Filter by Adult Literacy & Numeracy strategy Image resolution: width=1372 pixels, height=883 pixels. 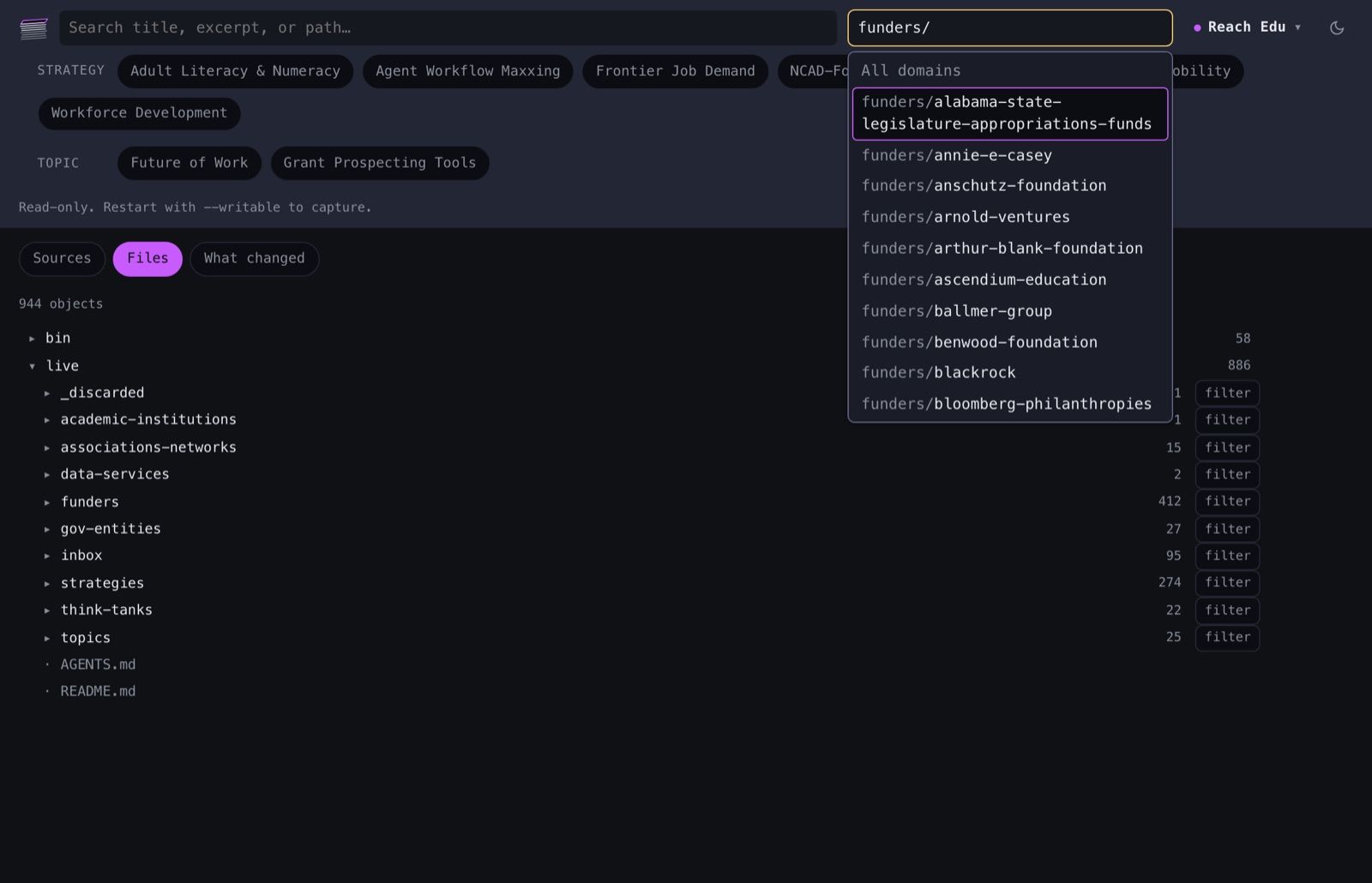235,71
